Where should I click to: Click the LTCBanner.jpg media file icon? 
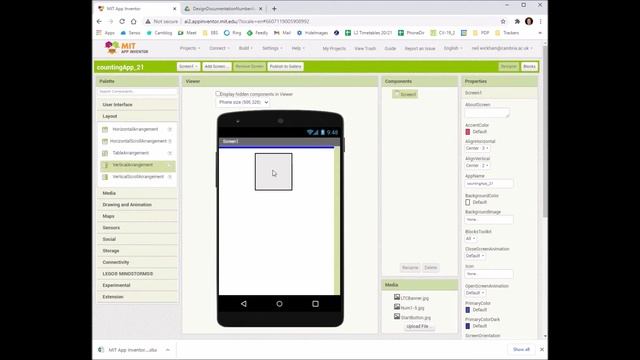click(x=397, y=297)
